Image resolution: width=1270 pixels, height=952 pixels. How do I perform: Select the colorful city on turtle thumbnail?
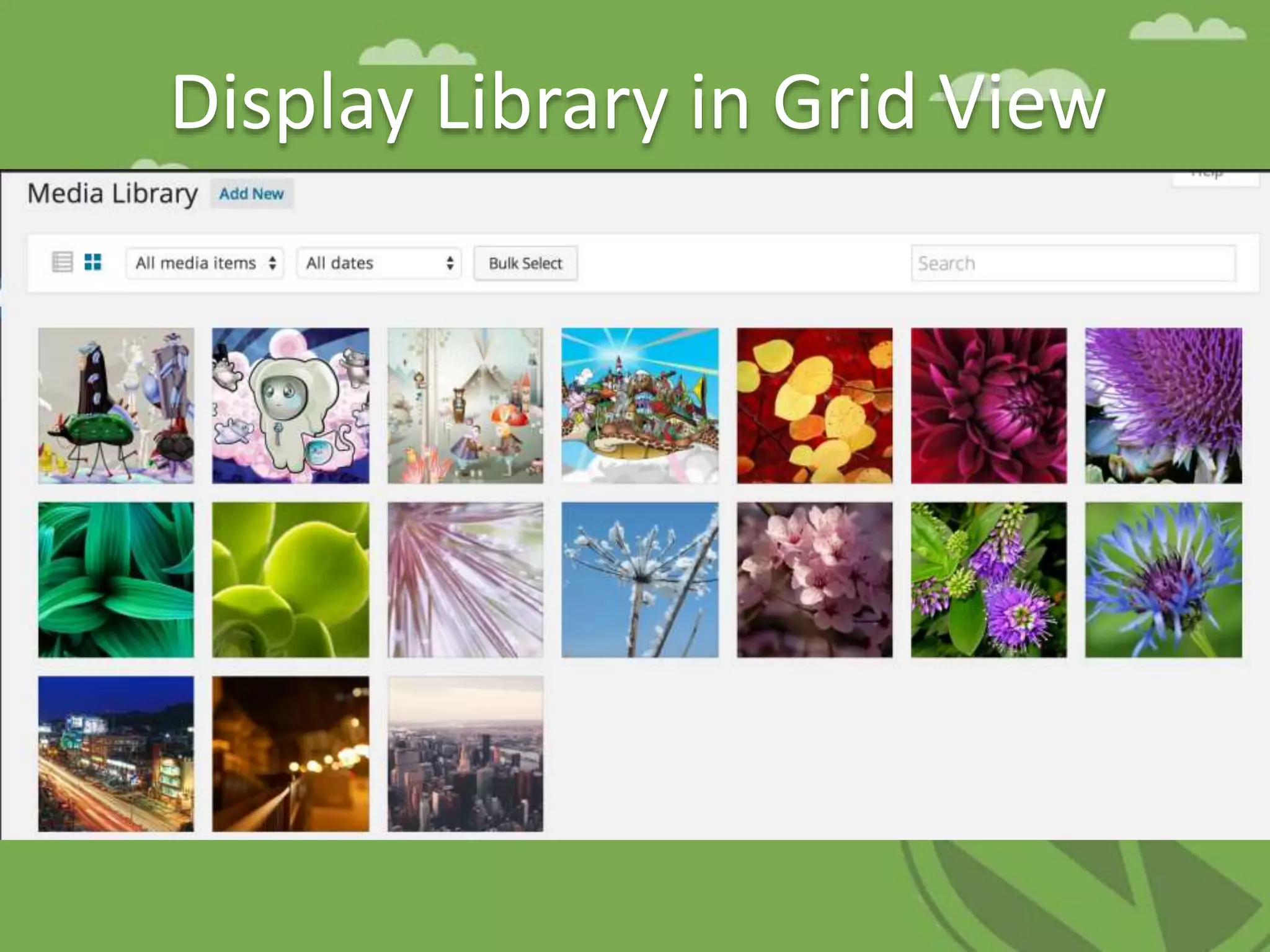point(640,406)
